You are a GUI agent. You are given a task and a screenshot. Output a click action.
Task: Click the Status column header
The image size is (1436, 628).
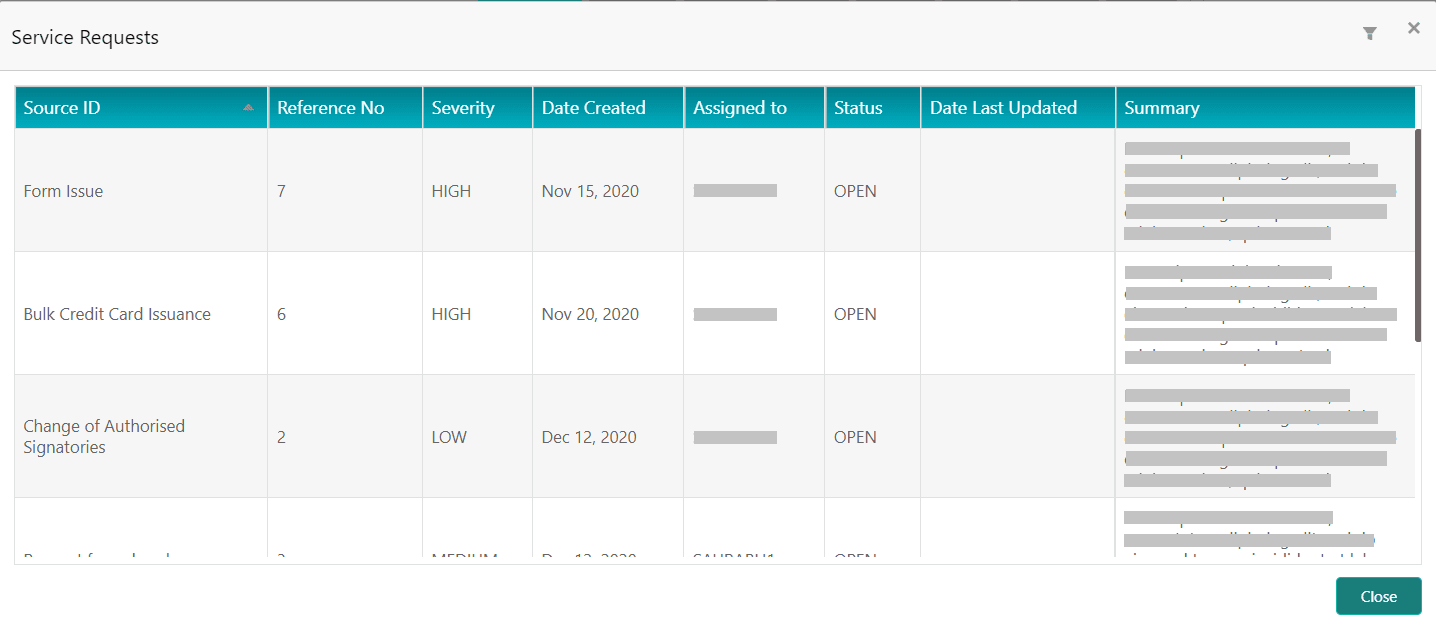(x=858, y=108)
